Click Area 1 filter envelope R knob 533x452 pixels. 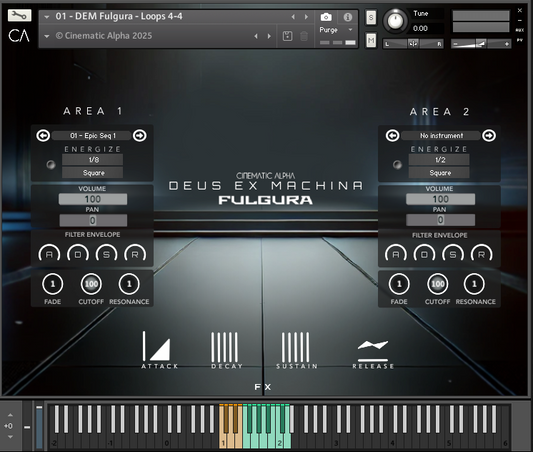click(x=135, y=254)
